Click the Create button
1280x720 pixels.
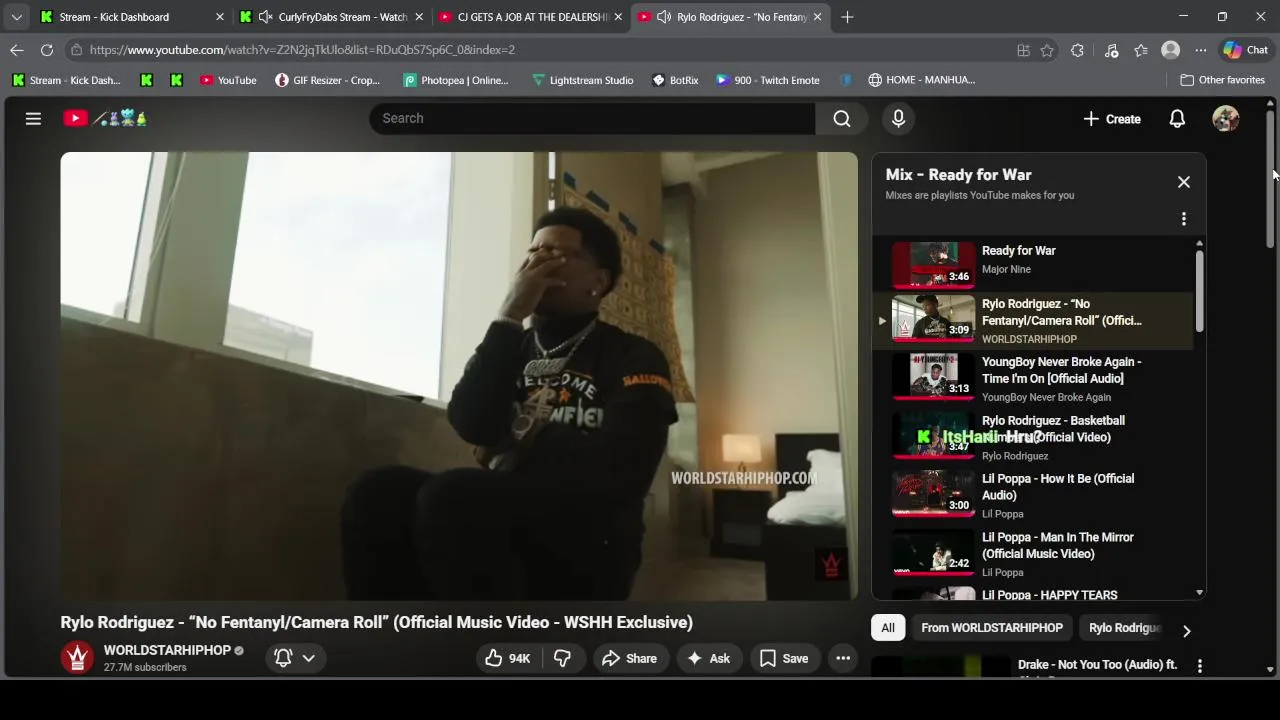point(1112,119)
